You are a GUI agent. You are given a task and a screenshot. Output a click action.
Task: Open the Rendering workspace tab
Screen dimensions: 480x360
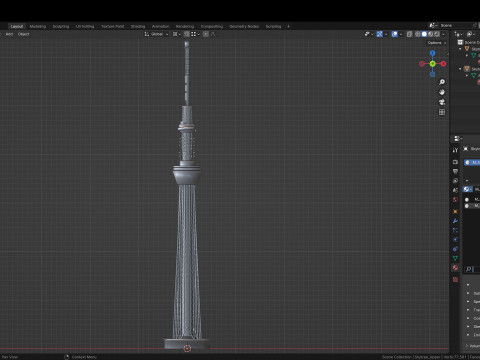(x=185, y=26)
